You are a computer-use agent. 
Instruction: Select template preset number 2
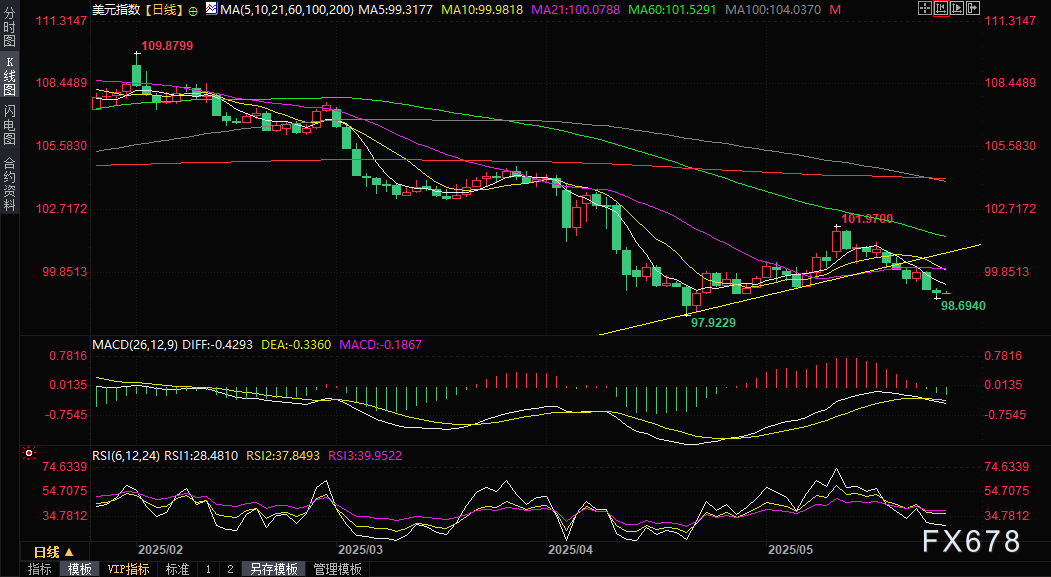229,569
